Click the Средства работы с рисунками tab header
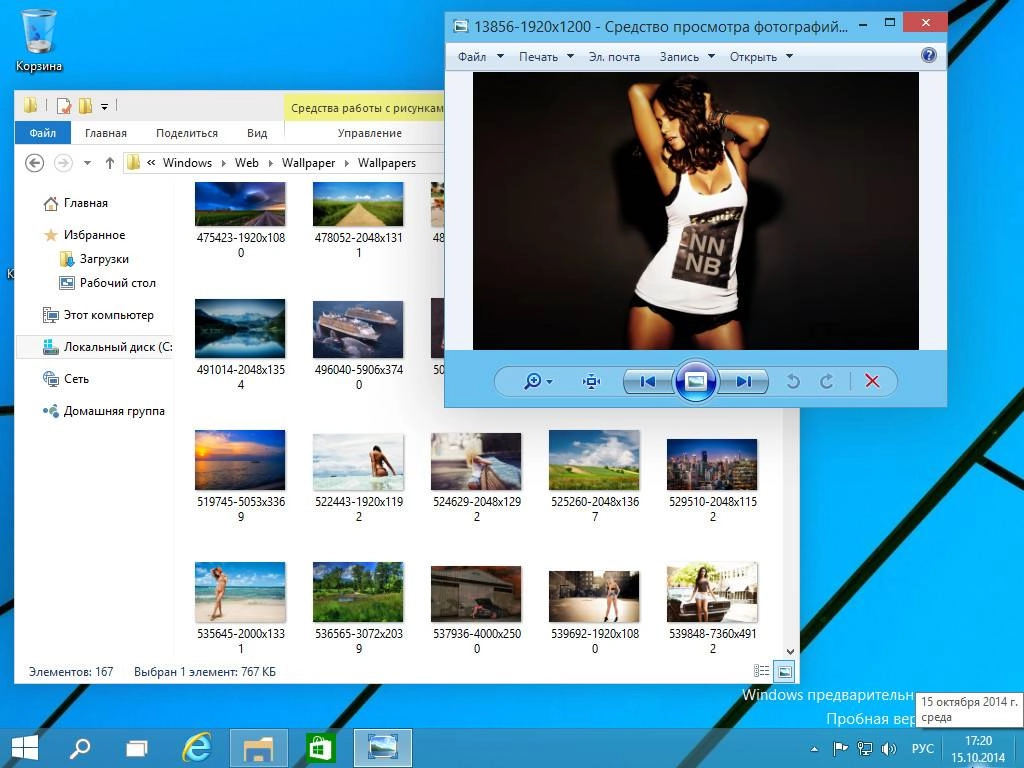 [366, 108]
